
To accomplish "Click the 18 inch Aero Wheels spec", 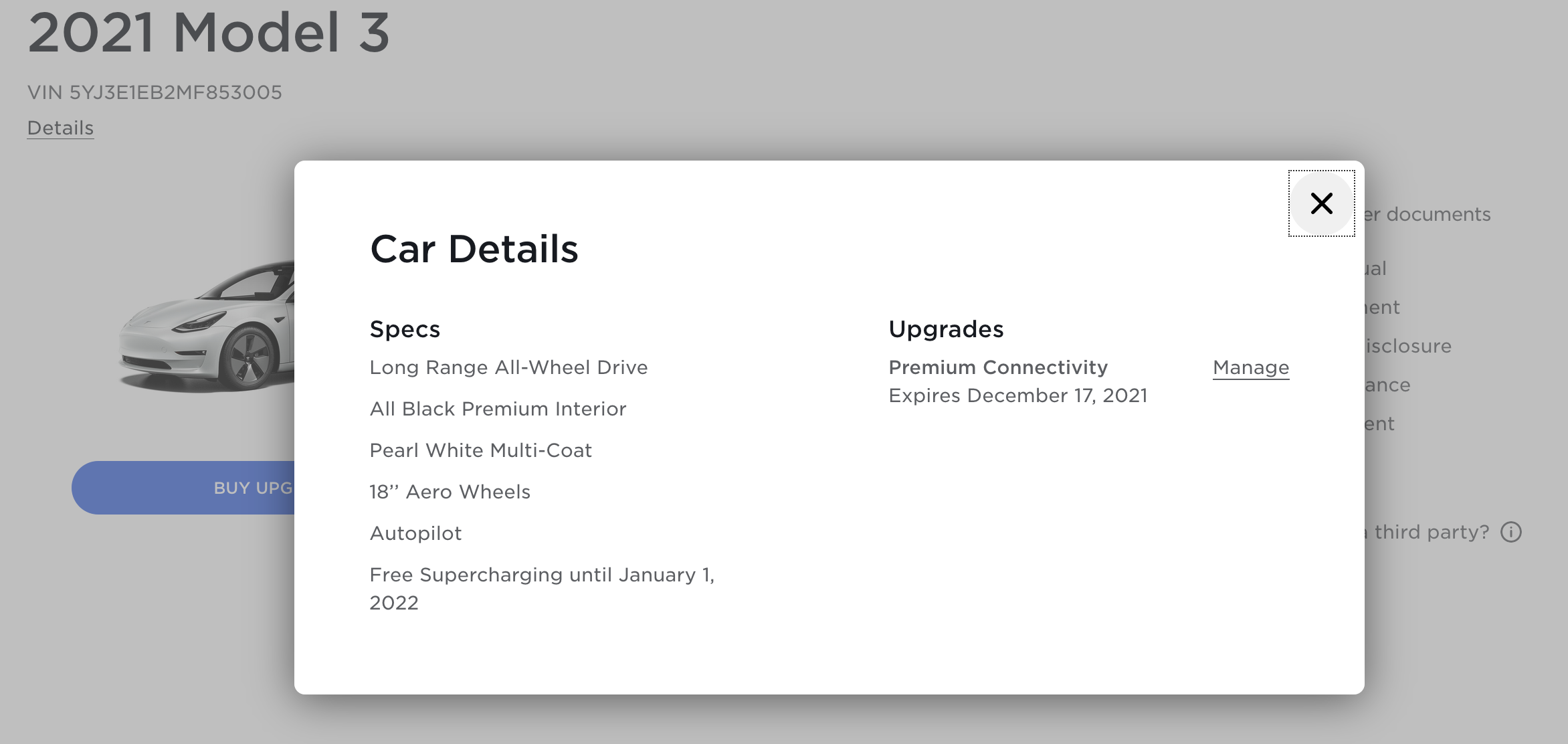I will click(x=450, y=492).
